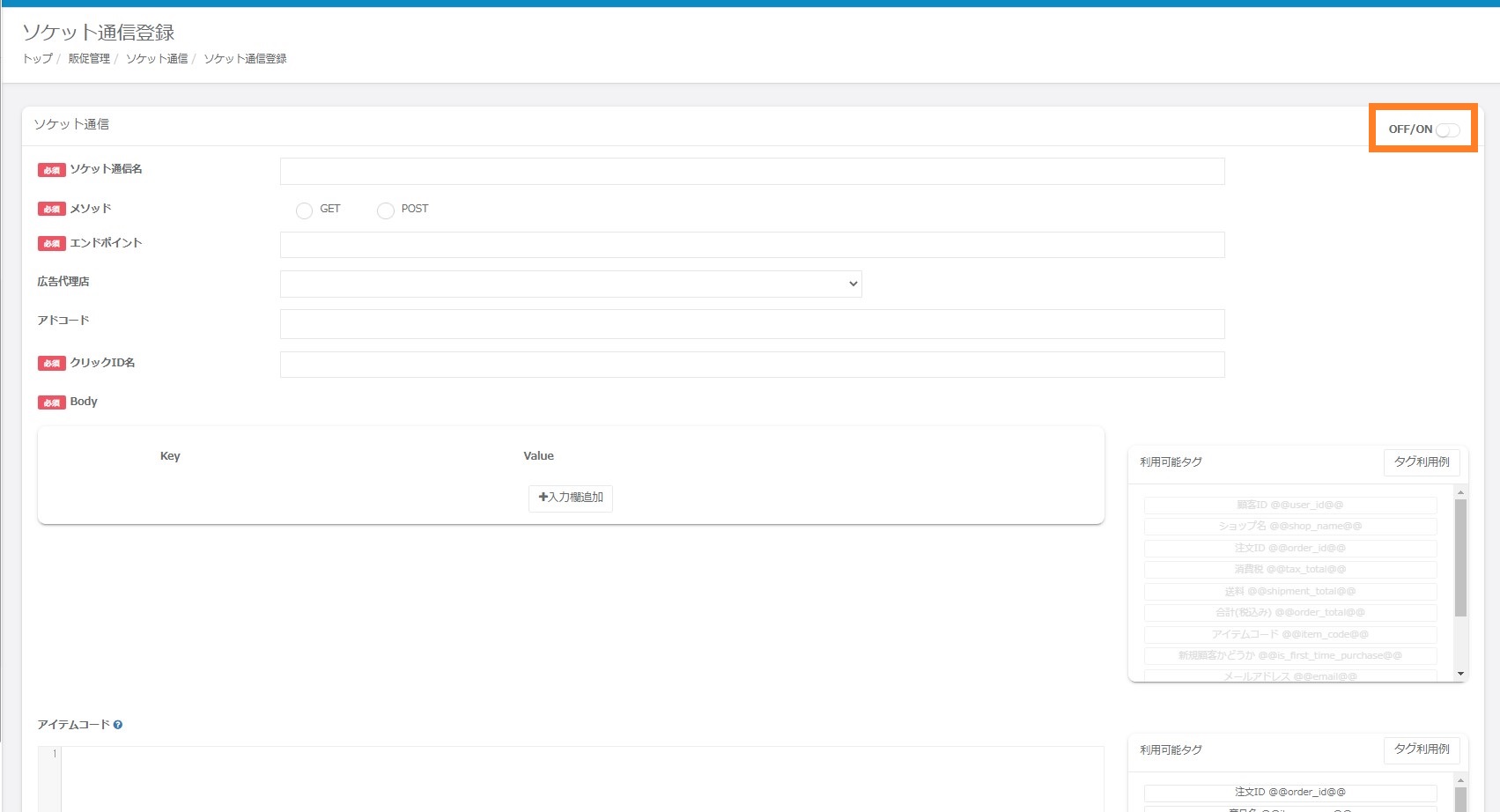Navigate to ソケット通信 in the breadcrumb
The image size is (1500, 812).
coord(157,59)
